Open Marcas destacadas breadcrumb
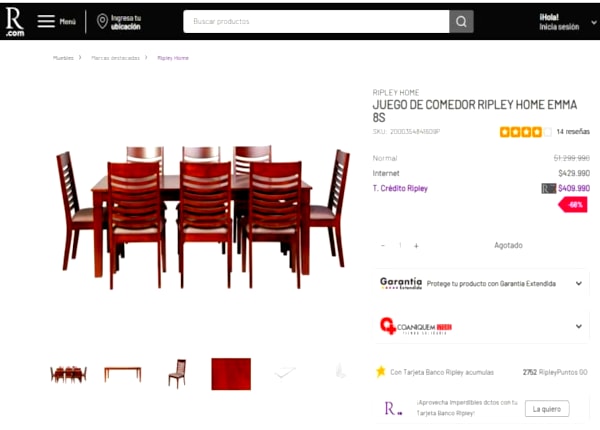Image resolution: width=600 pixels, height=430 pixels. coord(115,58)
